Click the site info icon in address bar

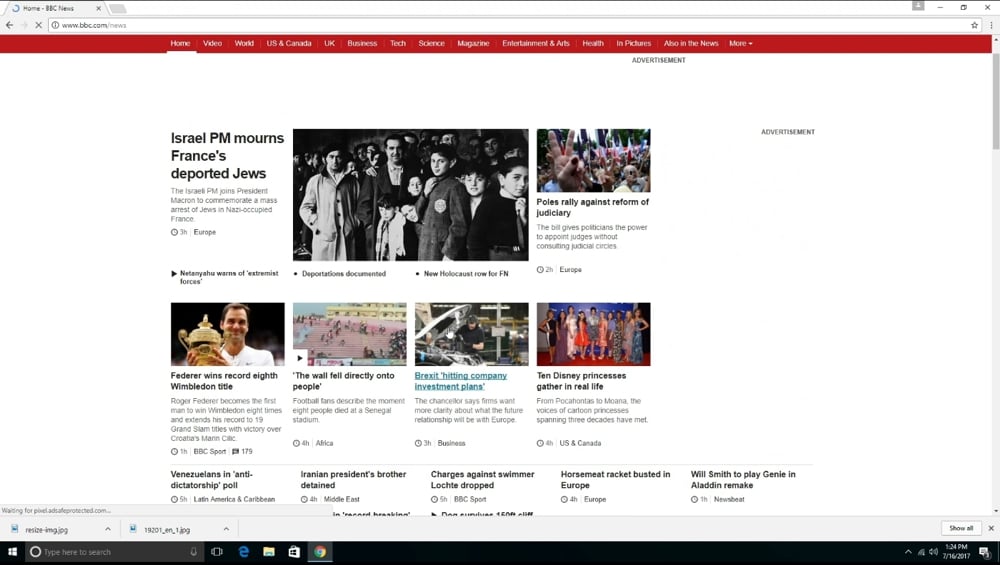click(x=55, y=25)
